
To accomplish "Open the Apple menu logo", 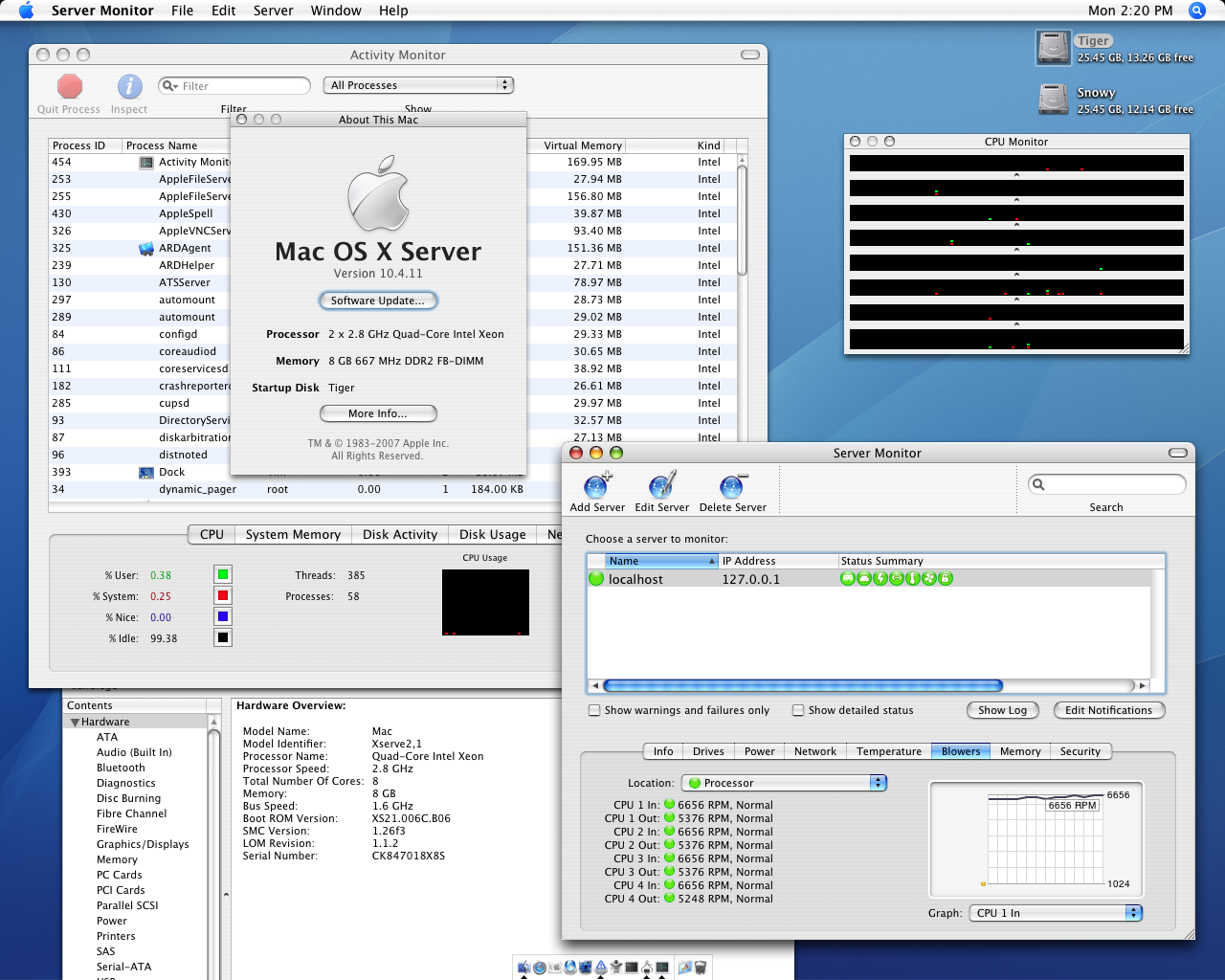I will tap(26, 11).
